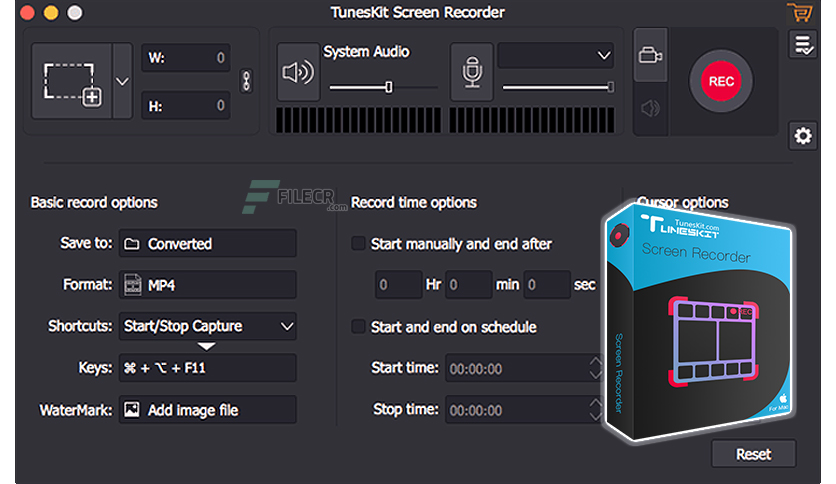Expand the capture area dropdown arrow

point(122,81)
